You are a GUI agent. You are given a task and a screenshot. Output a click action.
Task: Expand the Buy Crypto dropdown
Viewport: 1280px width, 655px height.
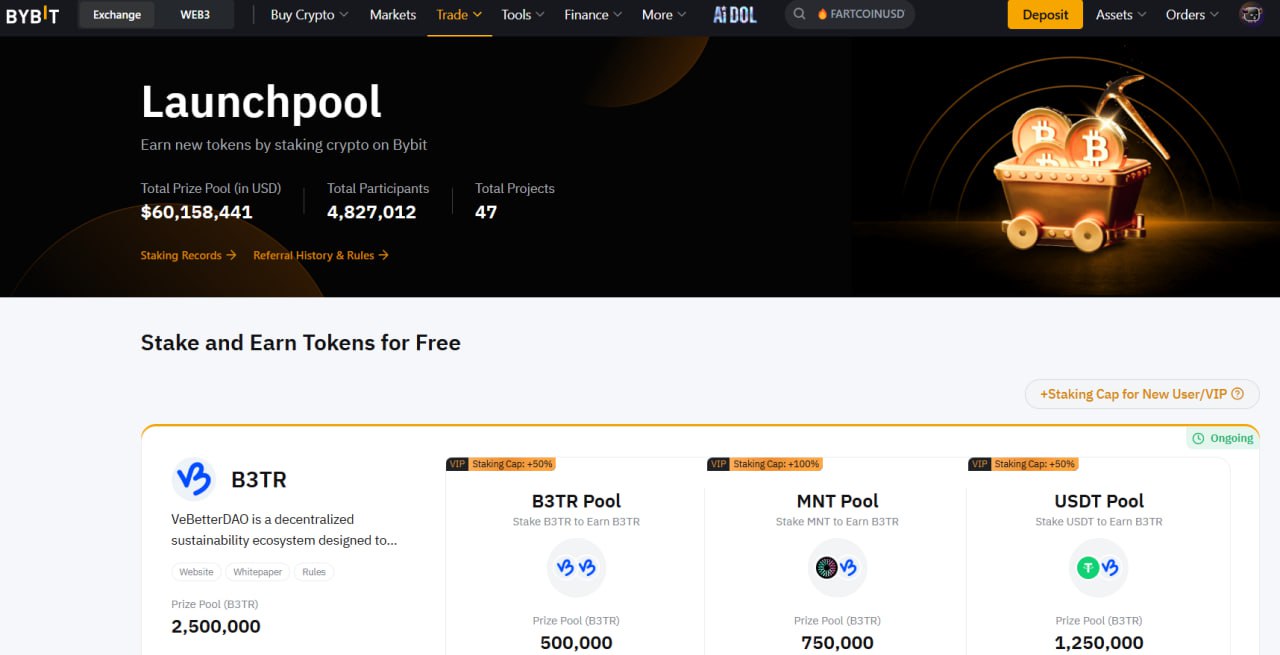tap(309, 15)
